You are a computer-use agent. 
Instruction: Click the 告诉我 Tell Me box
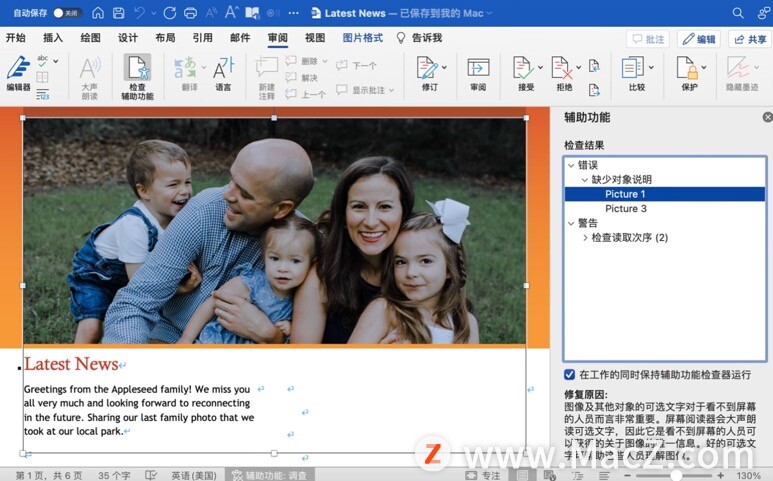[420, 37]
